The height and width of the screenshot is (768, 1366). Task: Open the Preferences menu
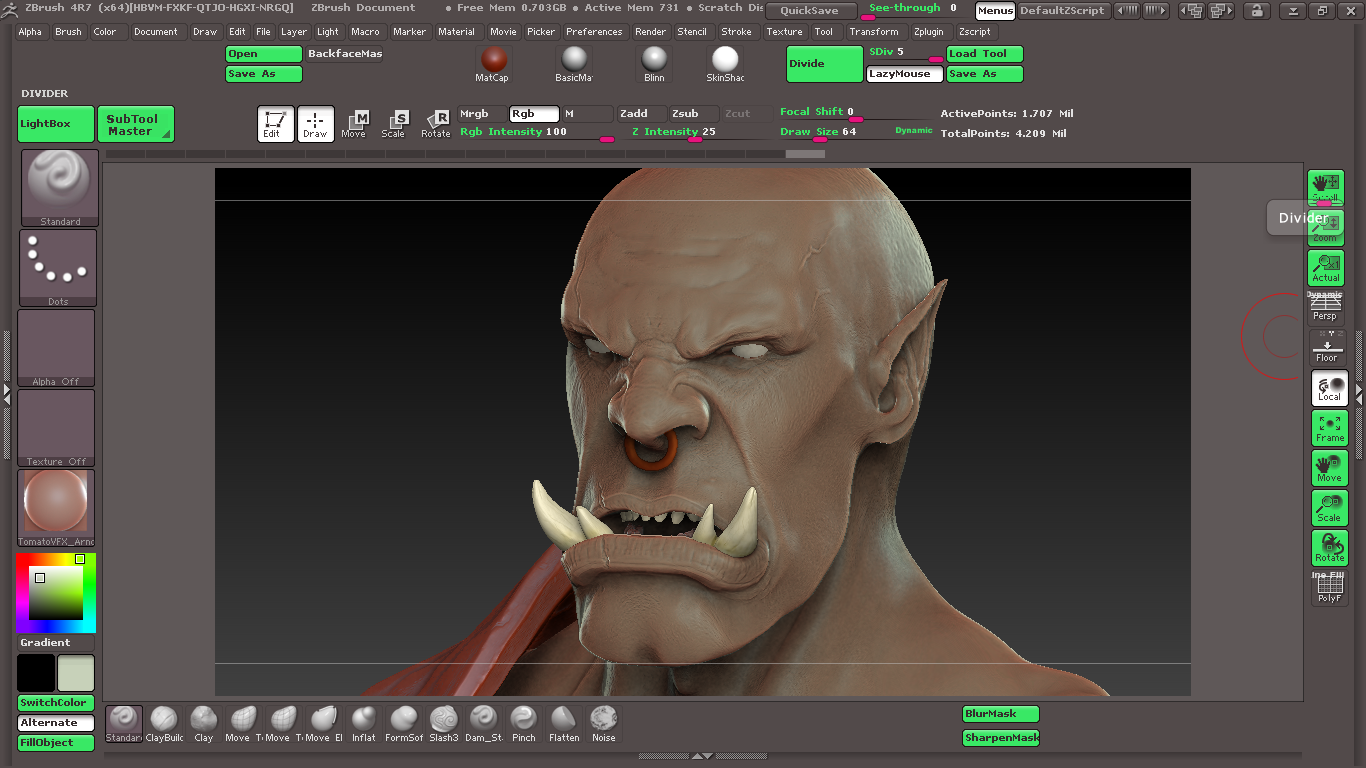(594, 32)
